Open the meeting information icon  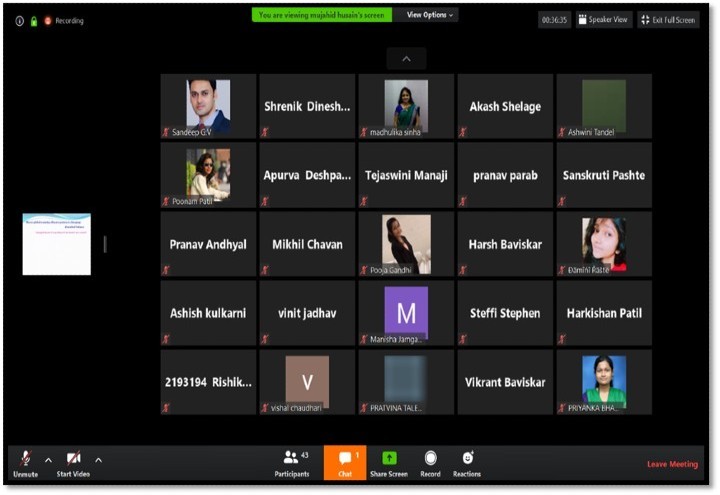point(19,20)
